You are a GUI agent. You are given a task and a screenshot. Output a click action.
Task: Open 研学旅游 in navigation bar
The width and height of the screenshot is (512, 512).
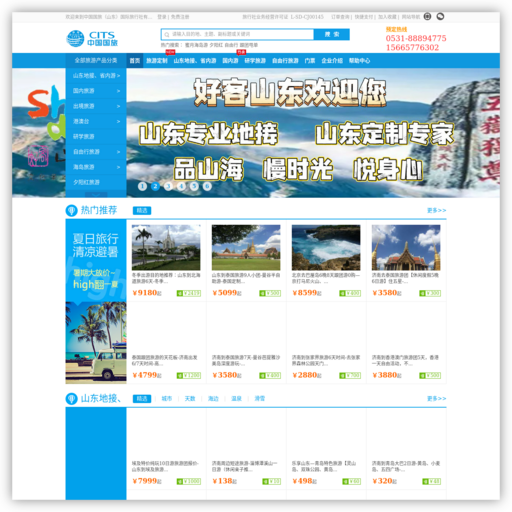255,61
